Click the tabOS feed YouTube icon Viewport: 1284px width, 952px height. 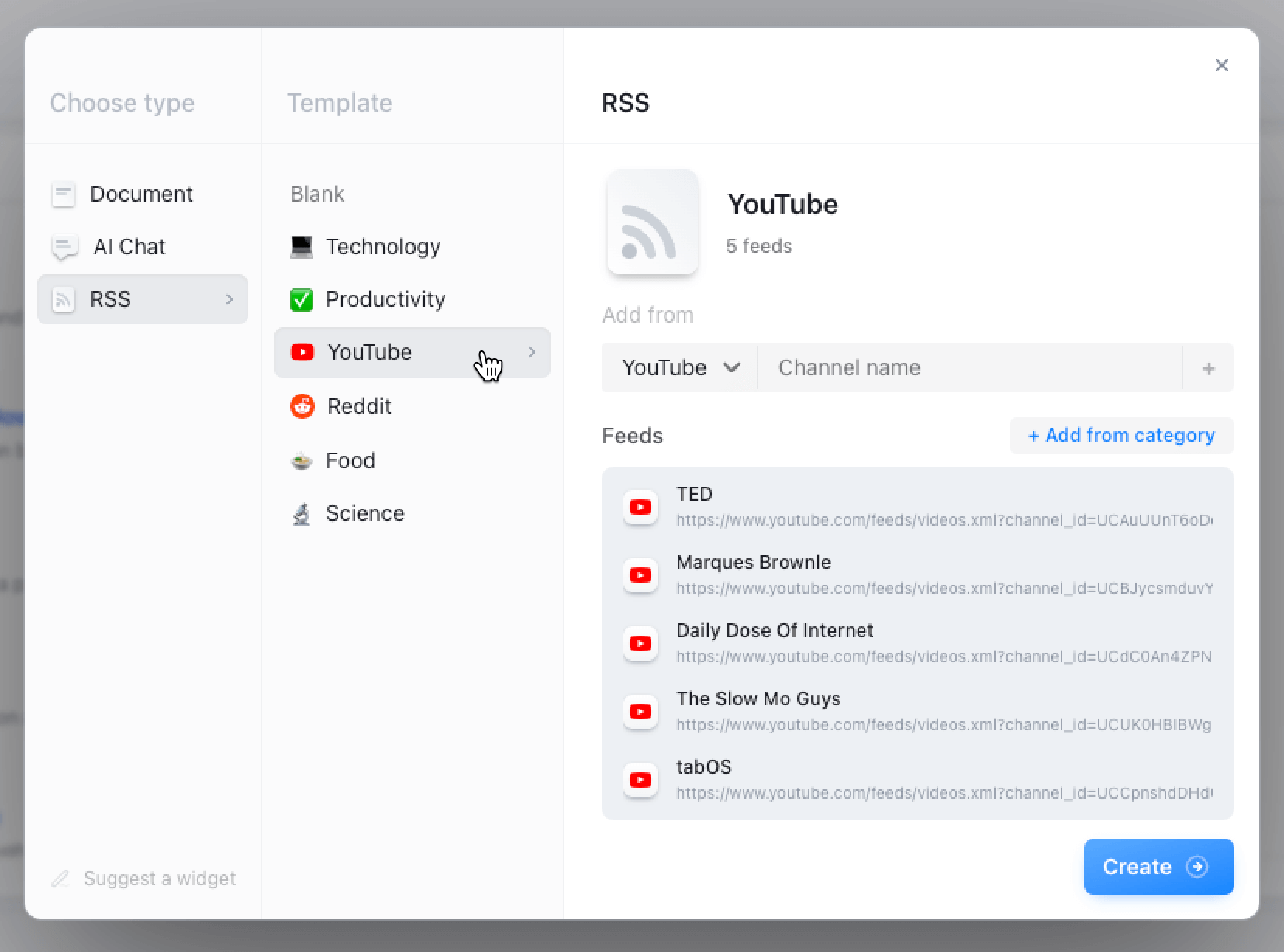tap(640, 780)
